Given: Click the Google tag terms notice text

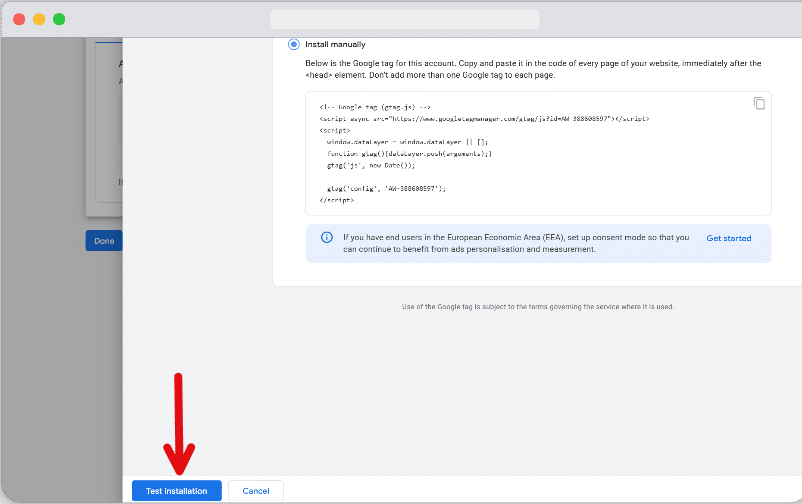Looking at the screenshot, I should (x=538, y=307).
